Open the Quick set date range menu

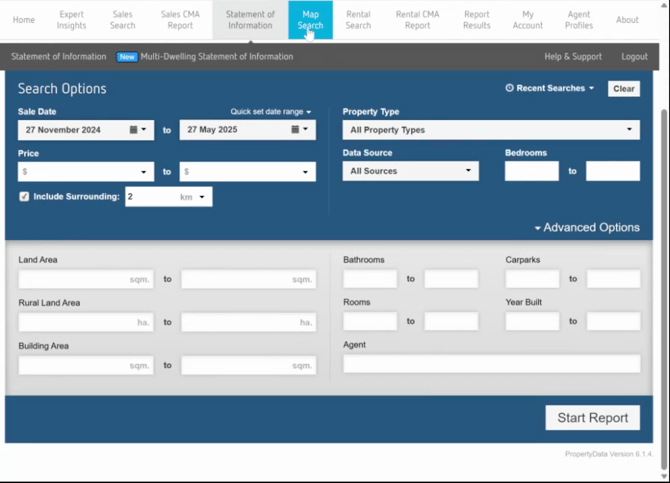click(270, 112)
